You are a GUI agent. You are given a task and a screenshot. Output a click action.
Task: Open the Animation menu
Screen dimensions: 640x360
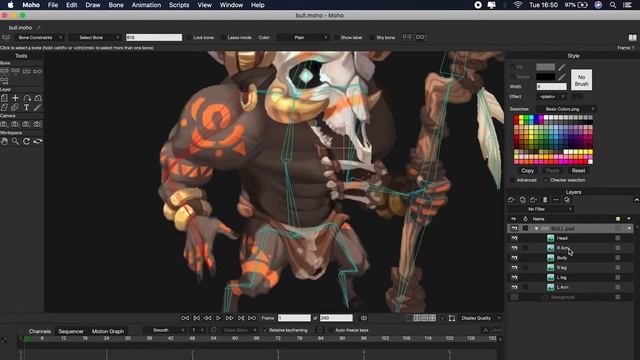pyautogui.click(x=146, y=5)
